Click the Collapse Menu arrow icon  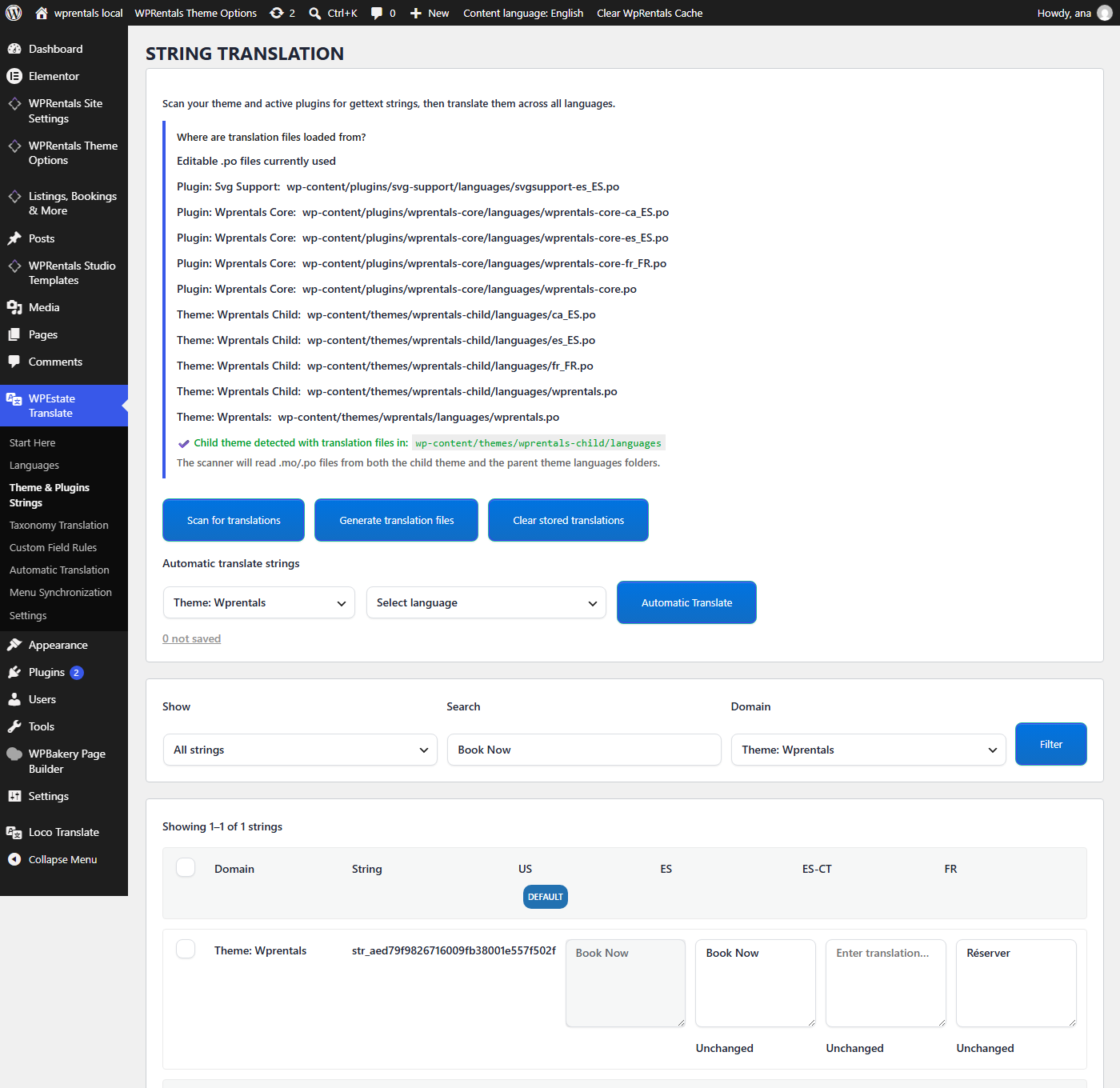(14, 859)
